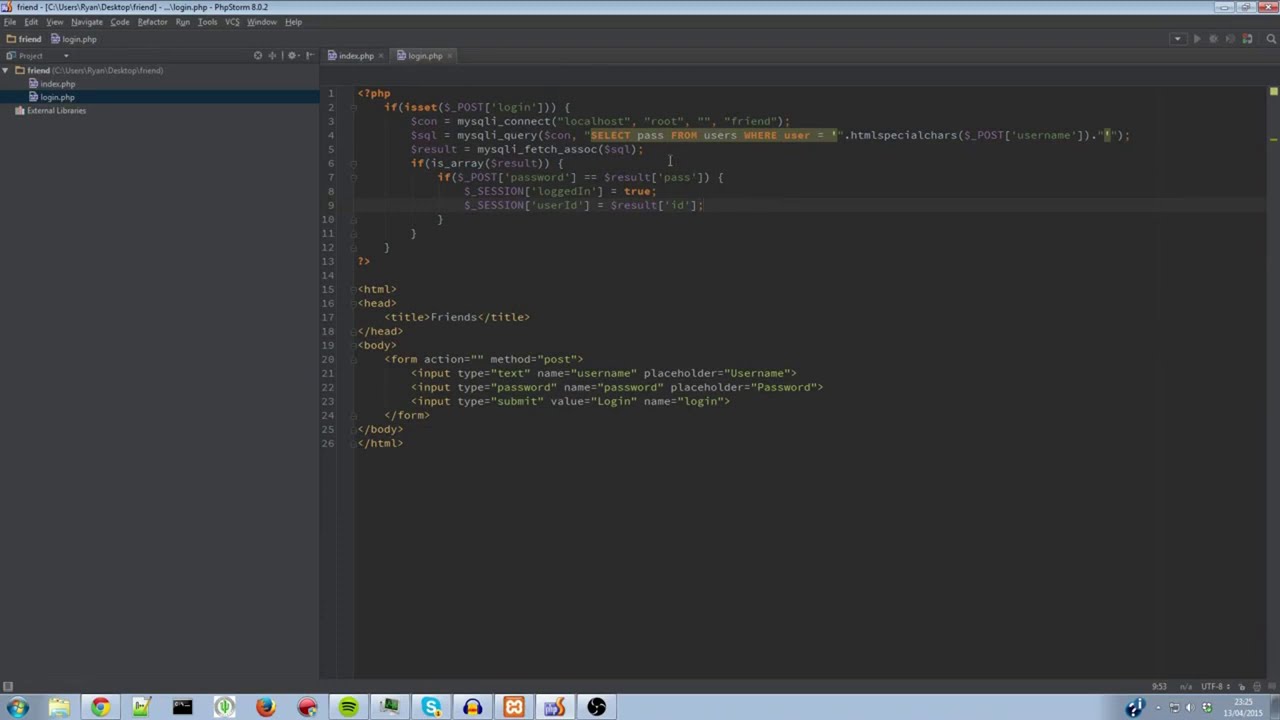Image resolution: width=1280 pixels, height=720 pixels.
Task: Open the Project panel settings gear
Action: (292, 56)
